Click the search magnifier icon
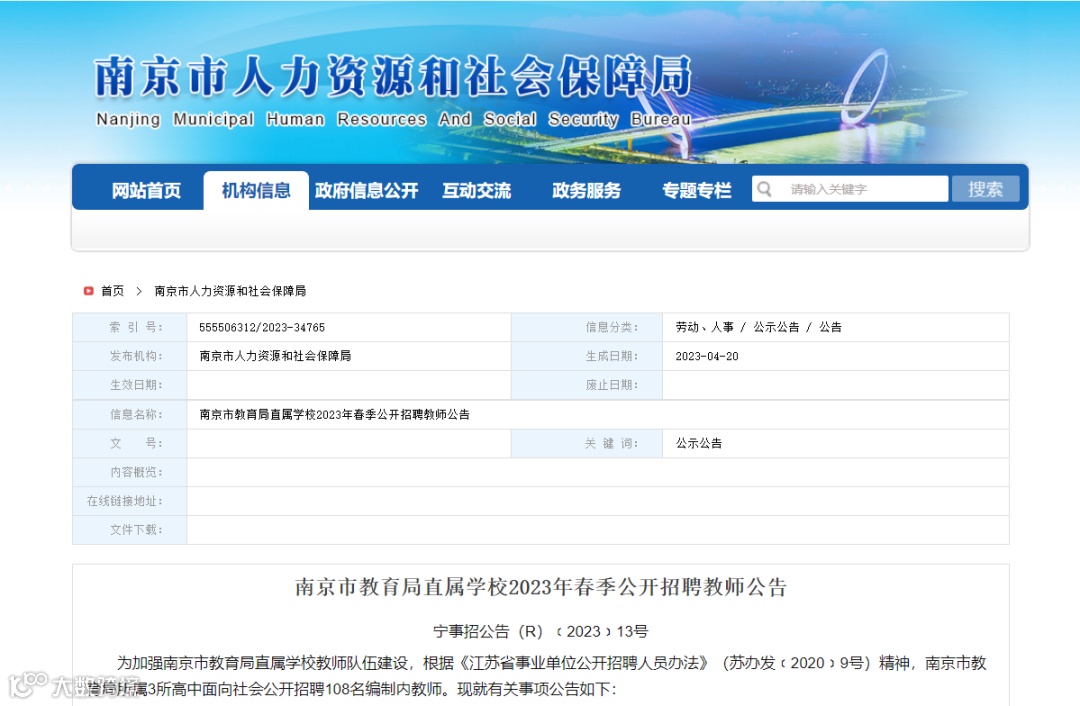This screenshot has height=706, width=1080. click(764, 189)
